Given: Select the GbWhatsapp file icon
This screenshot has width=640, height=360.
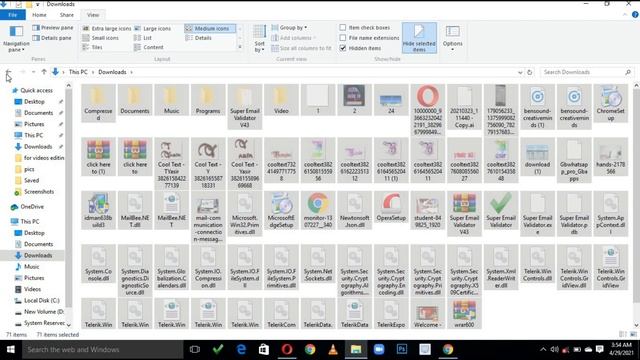Looking at the screenshot, I should (574, 160).
